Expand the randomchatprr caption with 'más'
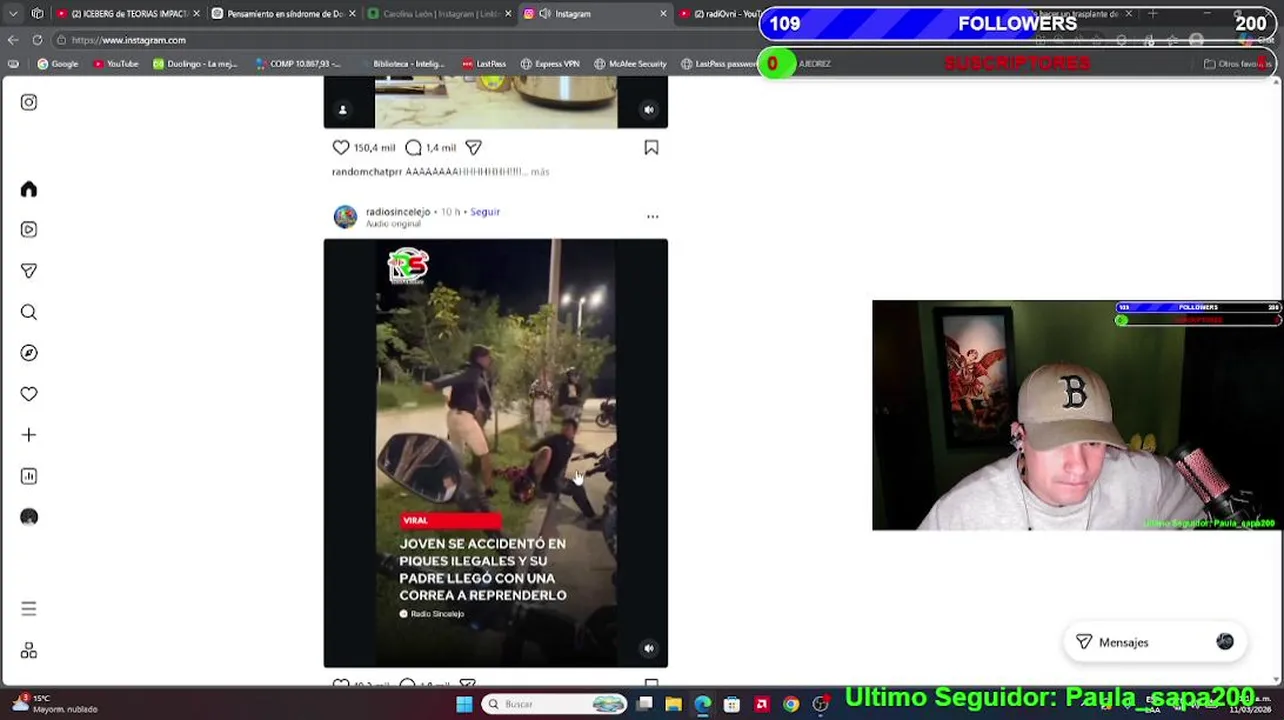 click(x=540, y=172)
